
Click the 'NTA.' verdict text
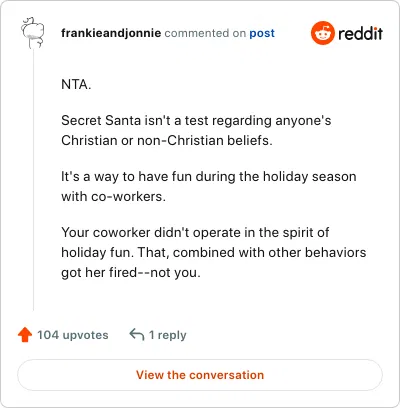coord(76,84)
